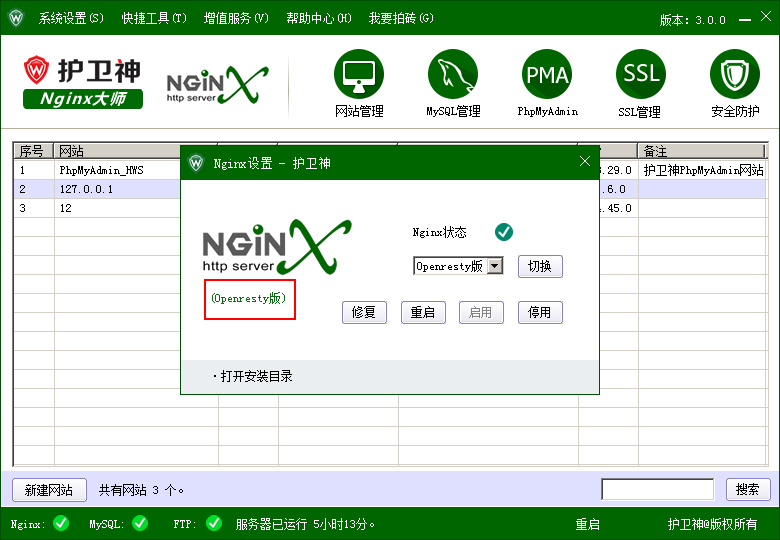Click the 打开安装目录 link
This screenshot has width=780, height=540.
click(x=256, y=377)
